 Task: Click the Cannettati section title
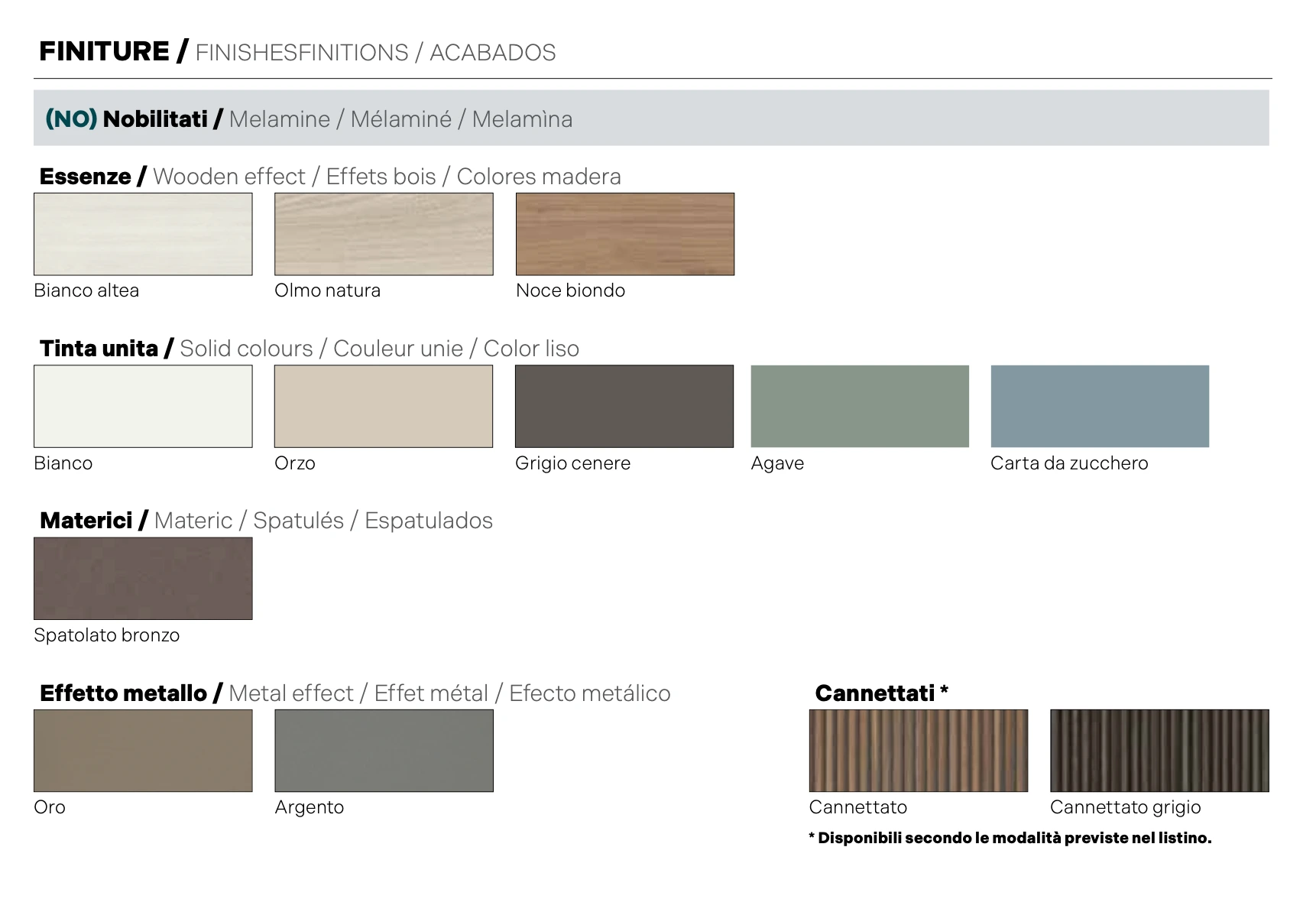(881, 693)
